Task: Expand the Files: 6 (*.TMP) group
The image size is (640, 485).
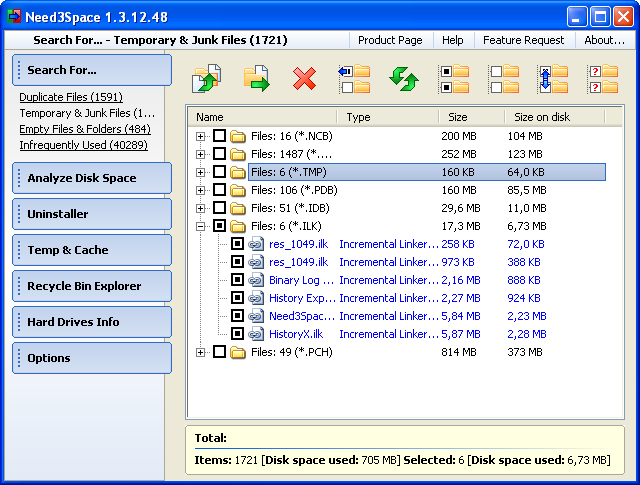Action: [x=200, y=172]
